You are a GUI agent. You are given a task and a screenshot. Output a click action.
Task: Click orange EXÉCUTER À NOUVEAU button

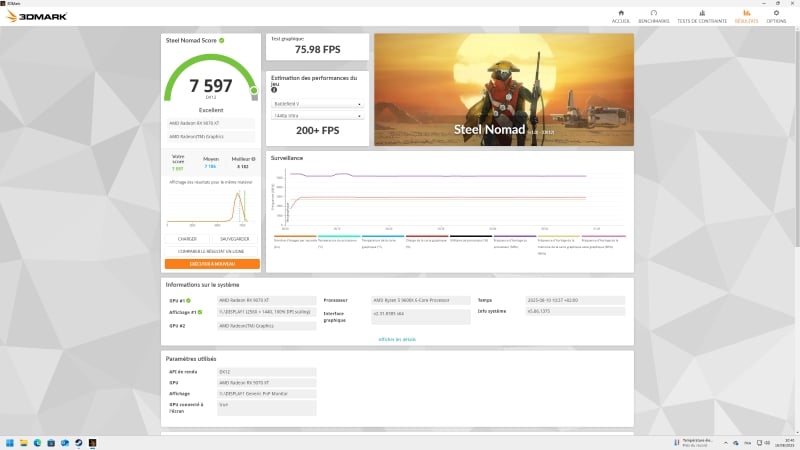(212, 264)
